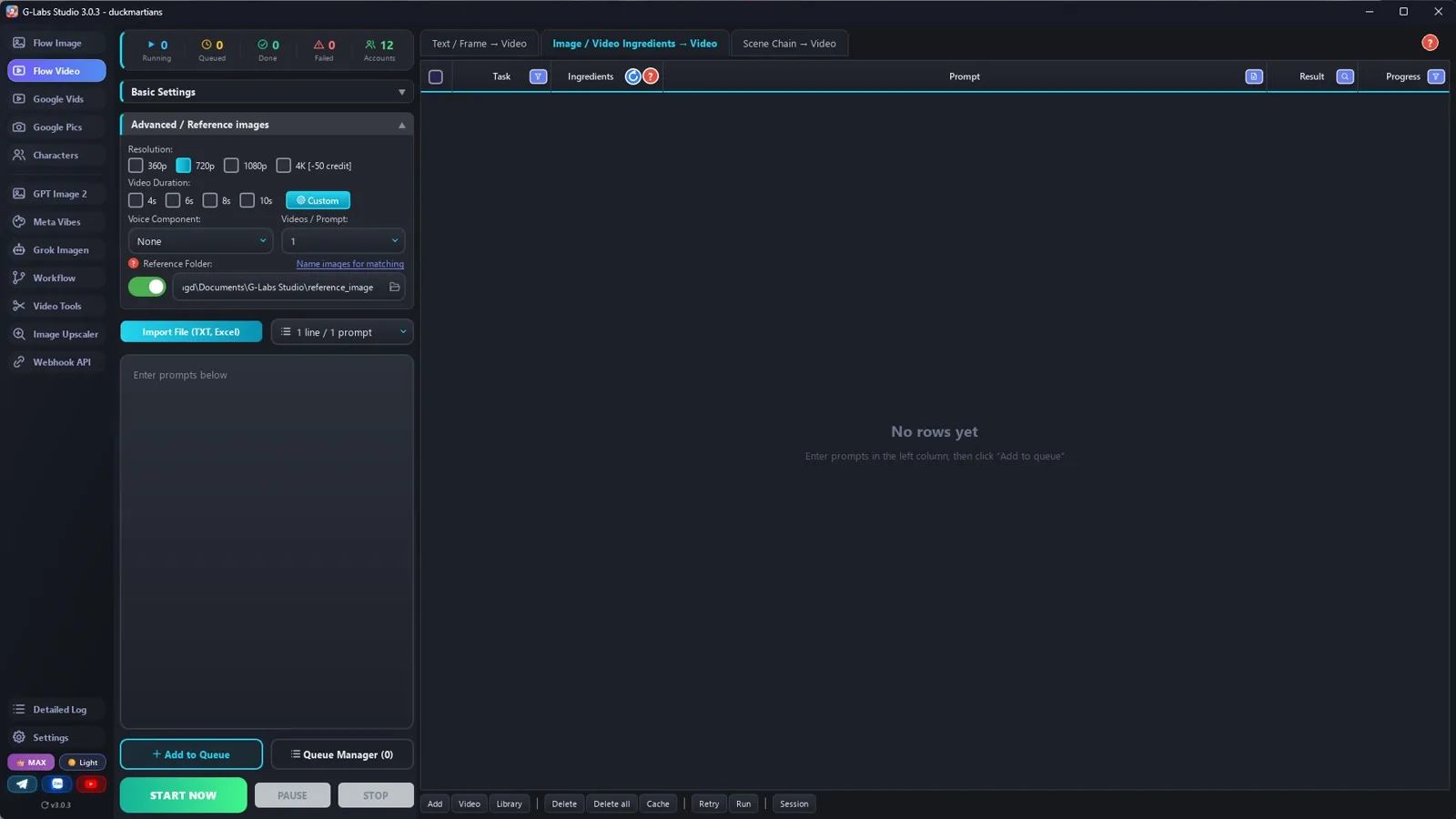Image resolution: width=1456 pixels, height=819 pixels.
Task: Click the Prompt column document icon
Action: pyautogui.click(x=1254, y=76)
